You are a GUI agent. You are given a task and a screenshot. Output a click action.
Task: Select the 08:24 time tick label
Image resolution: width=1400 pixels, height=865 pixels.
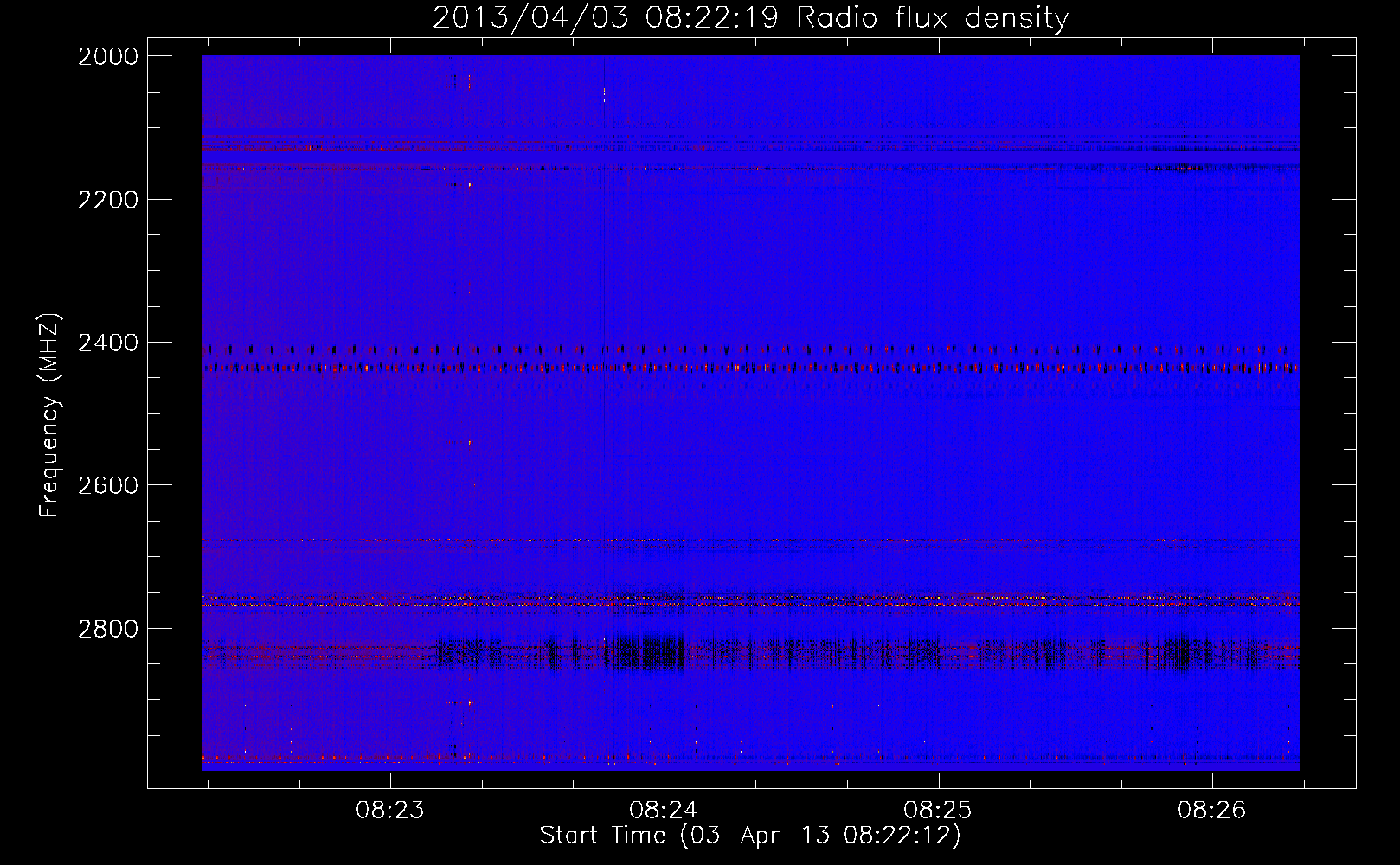click(665, 810)
